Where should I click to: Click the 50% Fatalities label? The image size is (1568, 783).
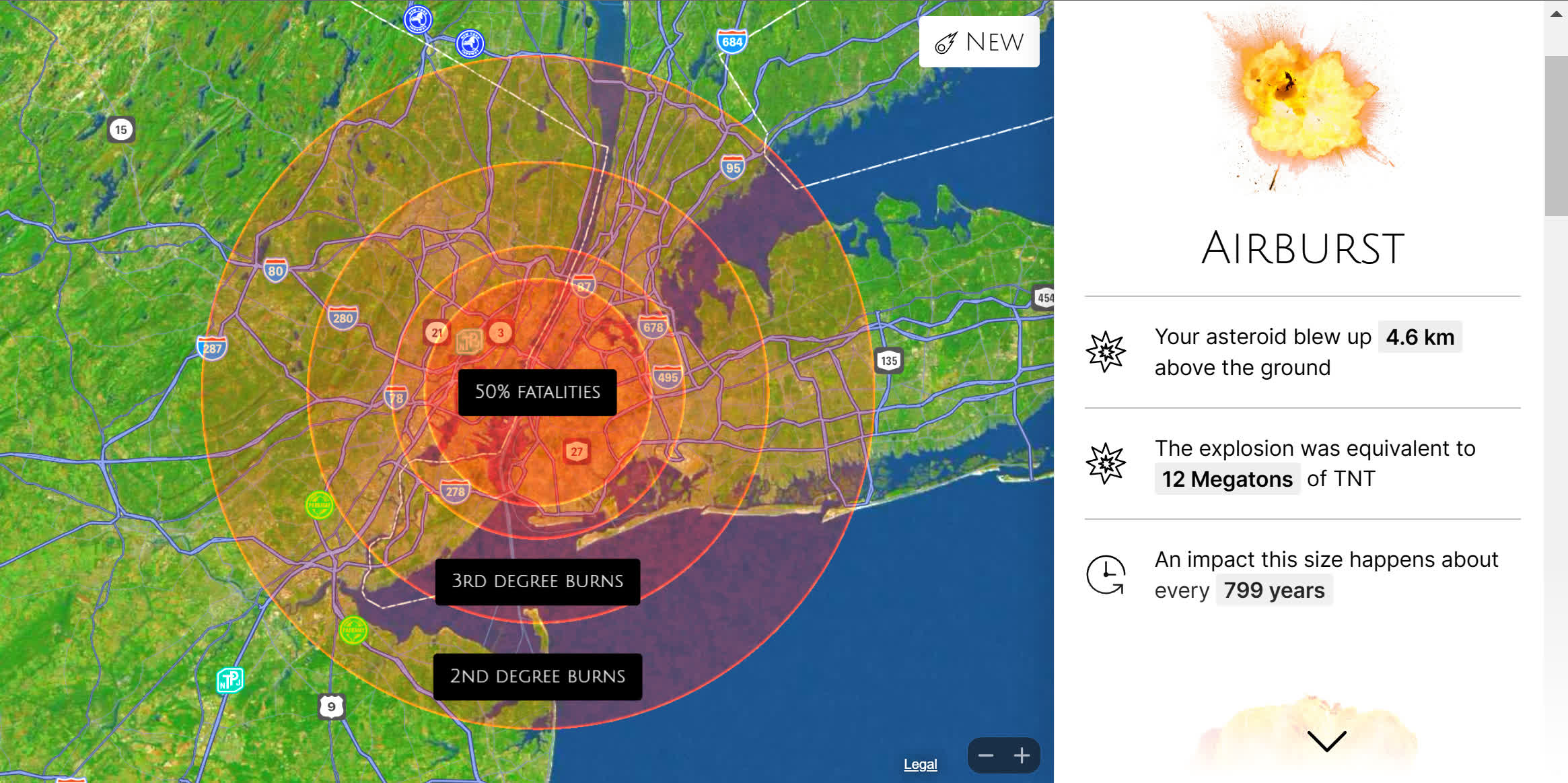click(537, 392)
